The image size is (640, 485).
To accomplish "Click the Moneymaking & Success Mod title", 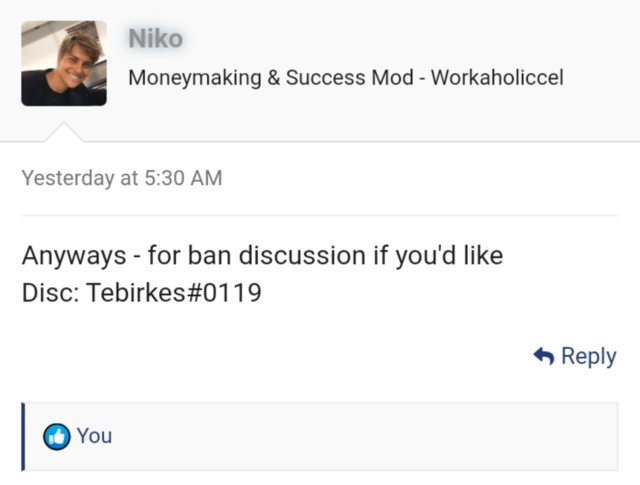I will pos(270,77).
